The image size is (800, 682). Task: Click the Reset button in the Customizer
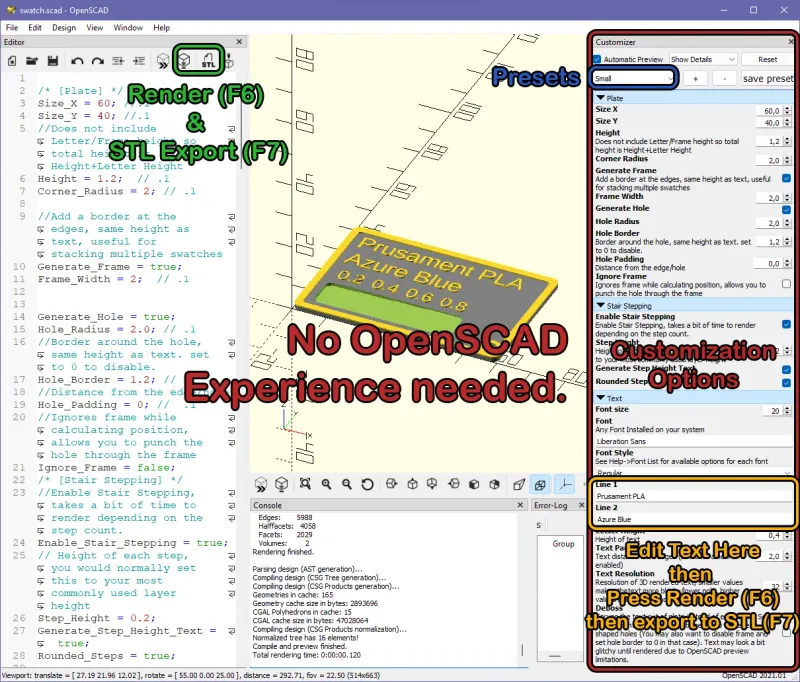(x=767, y=59)
